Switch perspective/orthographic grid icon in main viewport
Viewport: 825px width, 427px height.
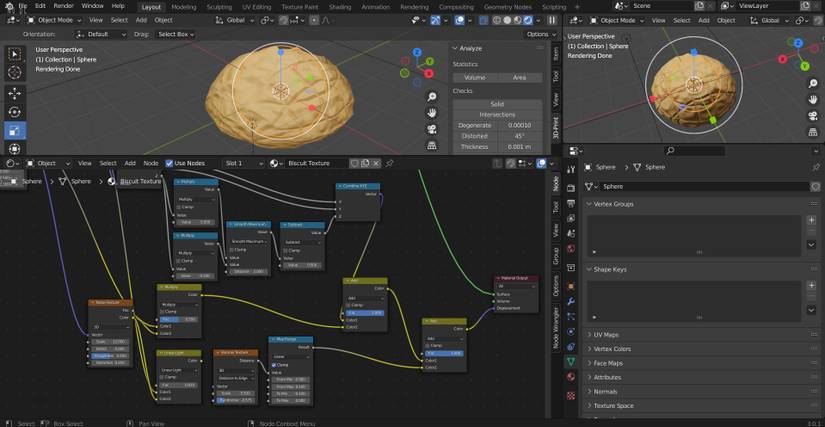(432, 146)
